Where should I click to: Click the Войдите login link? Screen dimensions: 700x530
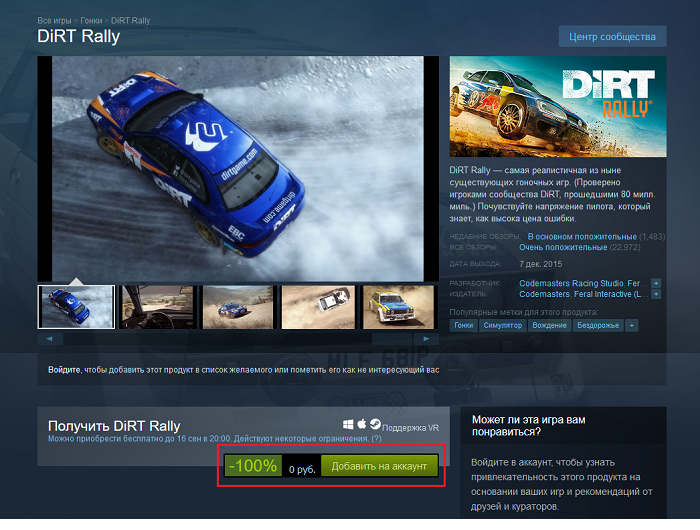click(64, 370)
